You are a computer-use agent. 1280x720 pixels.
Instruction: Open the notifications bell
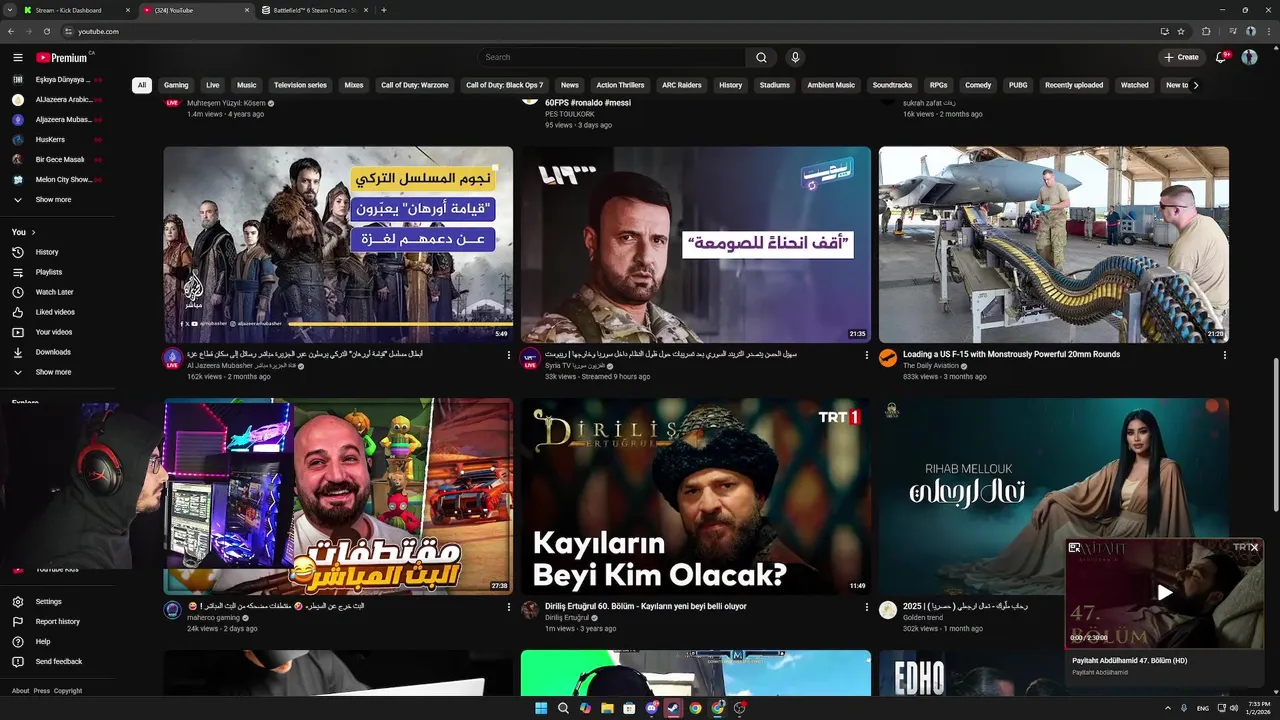click(1220, 57)
